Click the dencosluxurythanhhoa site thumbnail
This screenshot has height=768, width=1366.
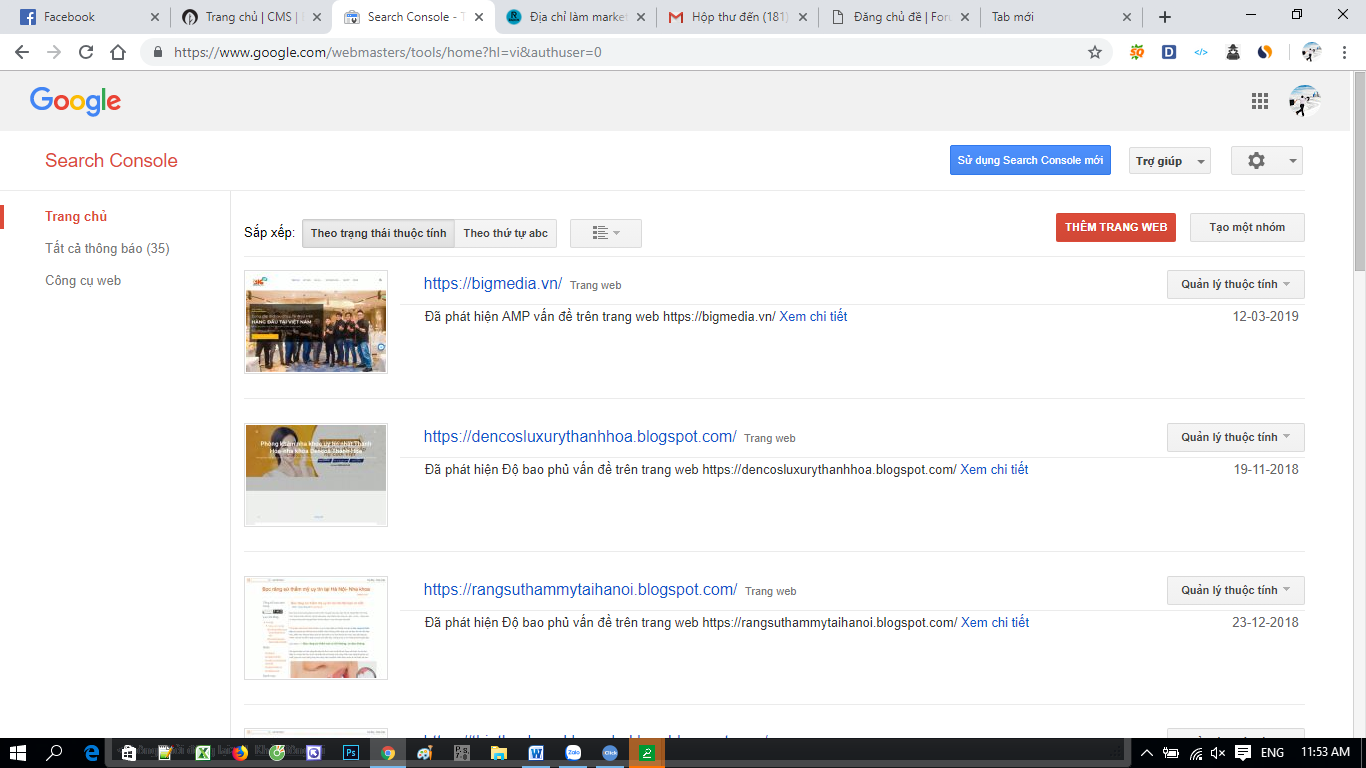(x=316, y=475)
